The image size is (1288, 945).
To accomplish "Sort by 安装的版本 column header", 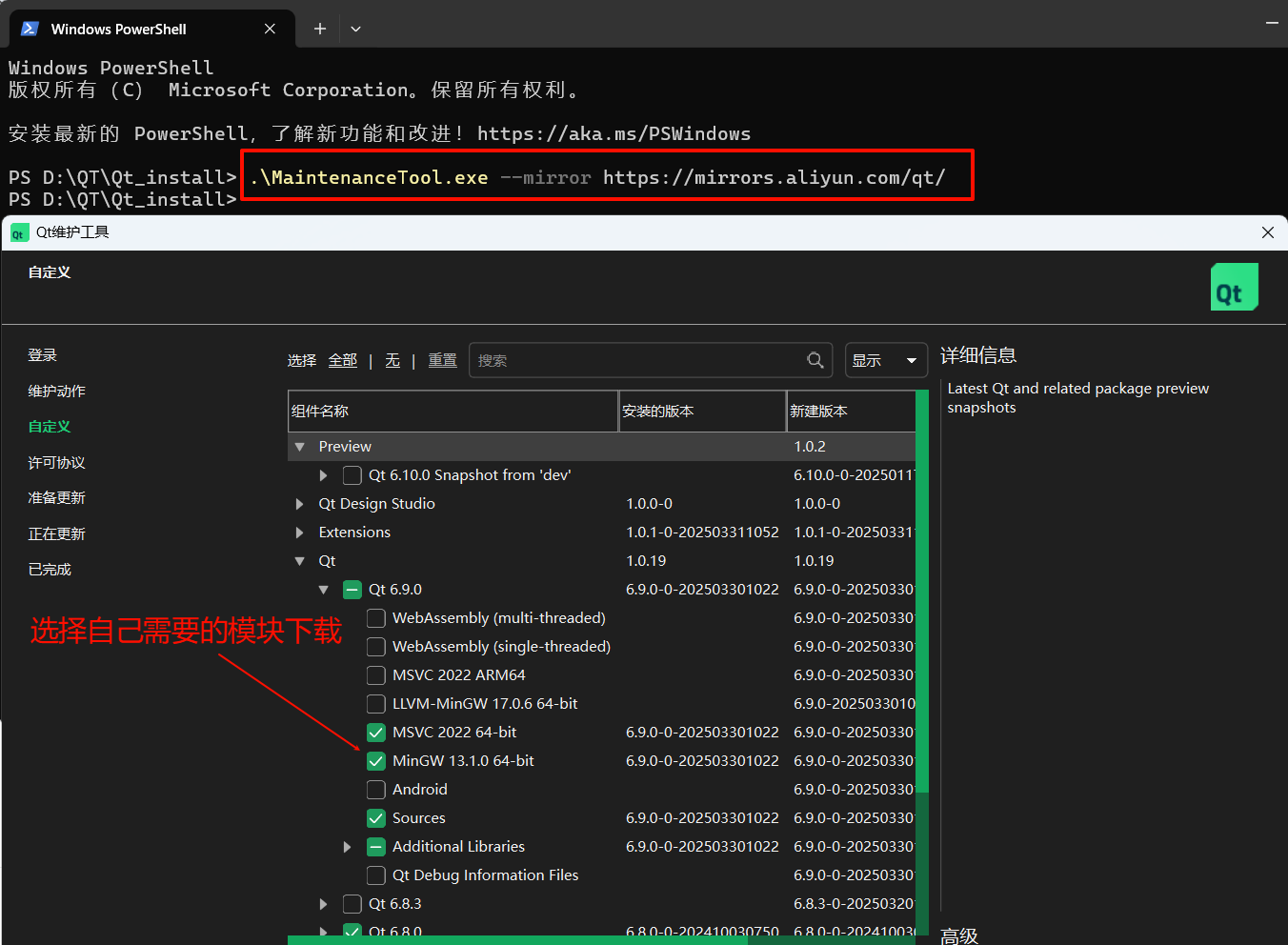I will point(703,411).
